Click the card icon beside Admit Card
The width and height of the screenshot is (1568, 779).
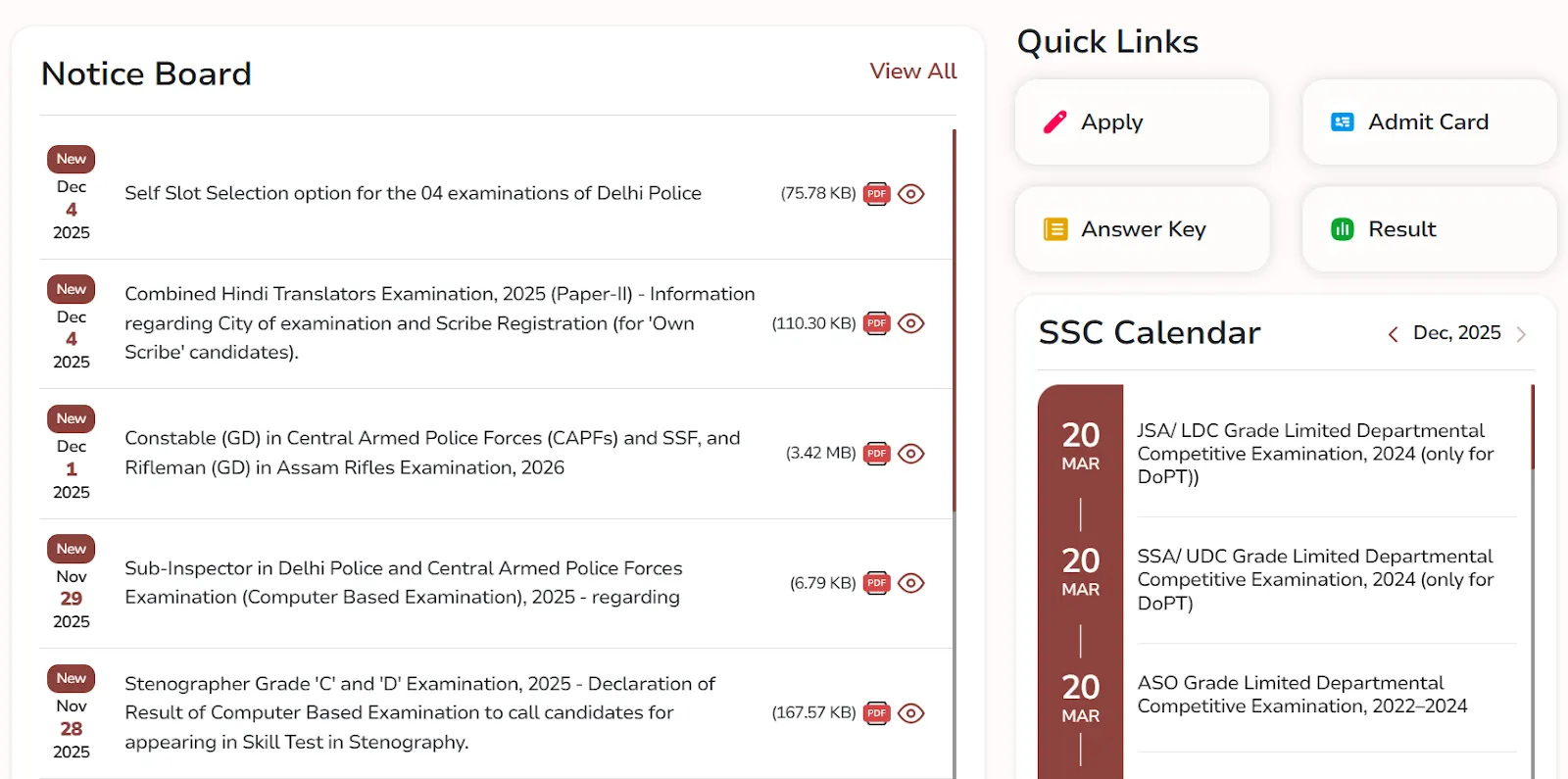[x=1341, y=122]
